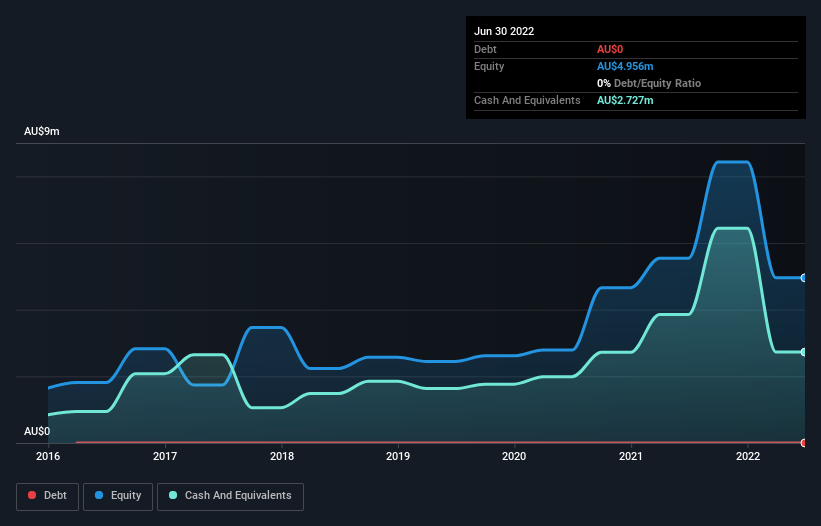821x526 pixels.
Task: Click the 2016 x-axis label
Action: (x=48, y=456)
